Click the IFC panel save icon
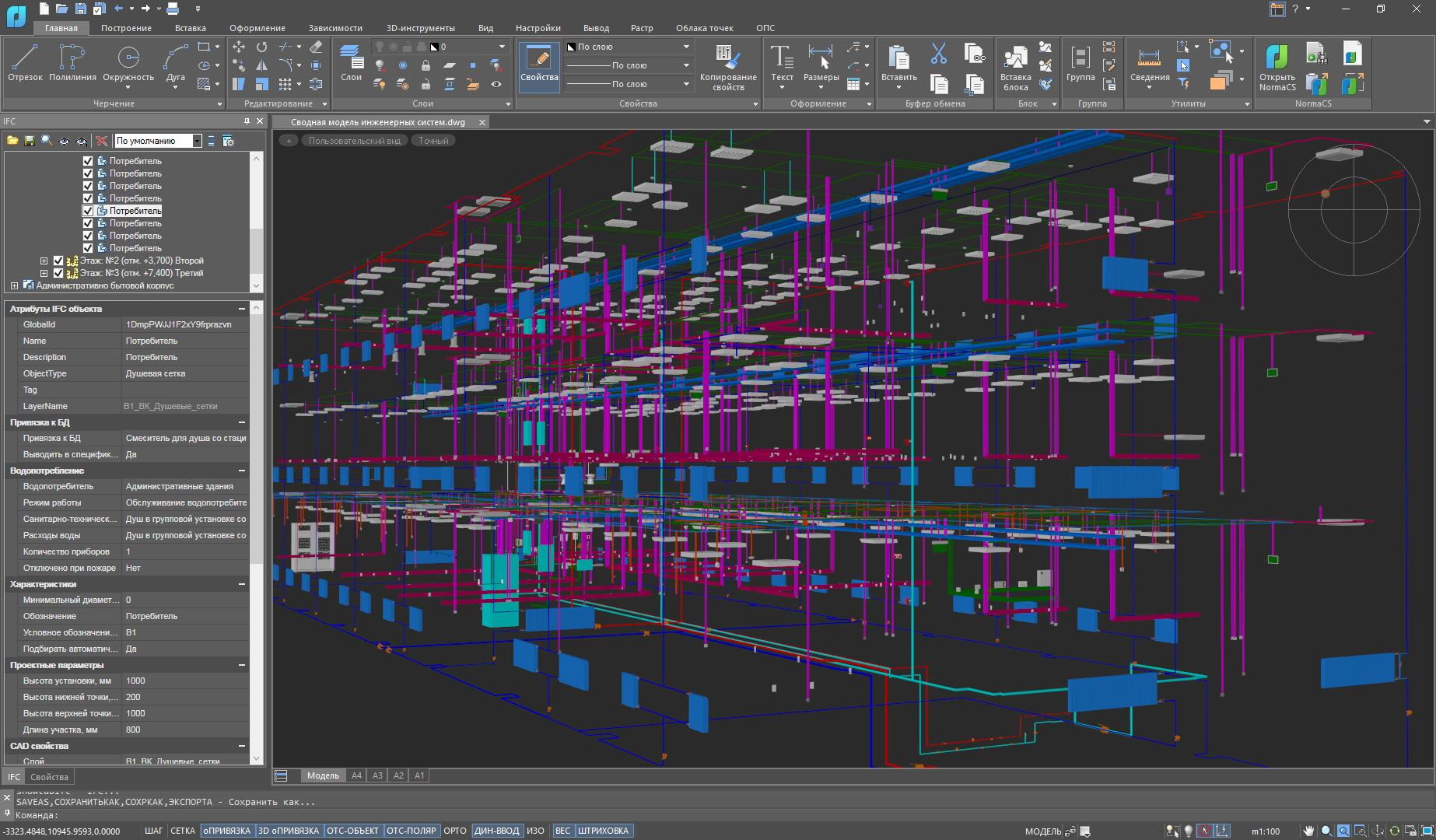 coord(30,141)
